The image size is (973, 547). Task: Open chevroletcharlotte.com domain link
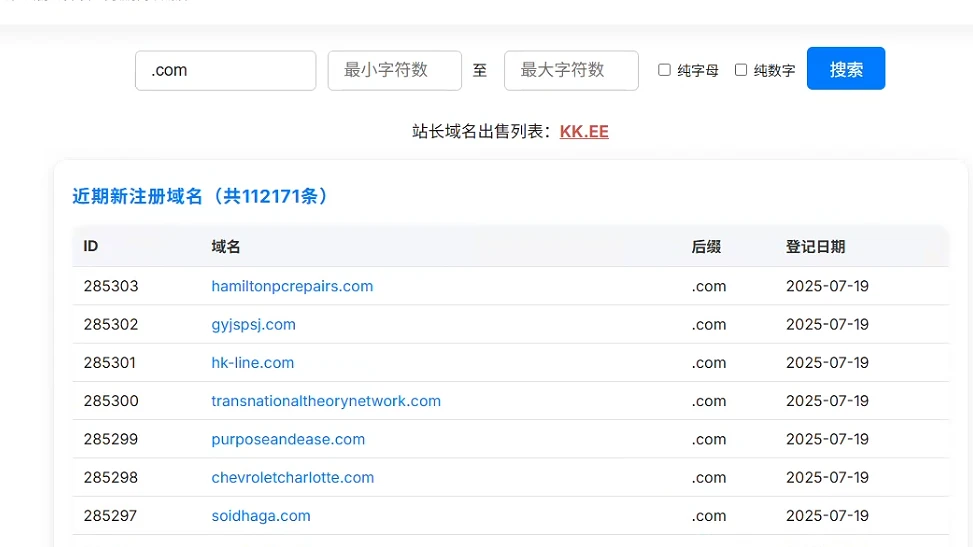coord(292,477)
